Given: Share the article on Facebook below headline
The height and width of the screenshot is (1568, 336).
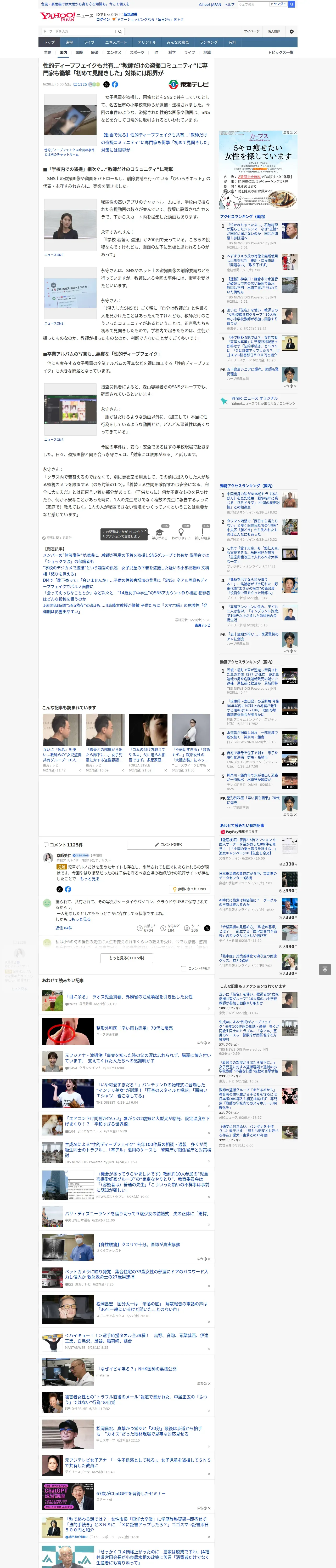Looking at the screenshot, I should coord(115,85).
